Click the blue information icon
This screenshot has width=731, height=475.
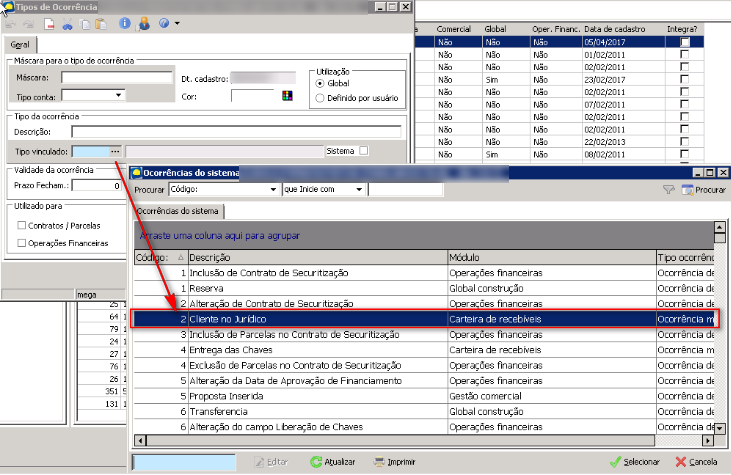(x=124, y=23)
